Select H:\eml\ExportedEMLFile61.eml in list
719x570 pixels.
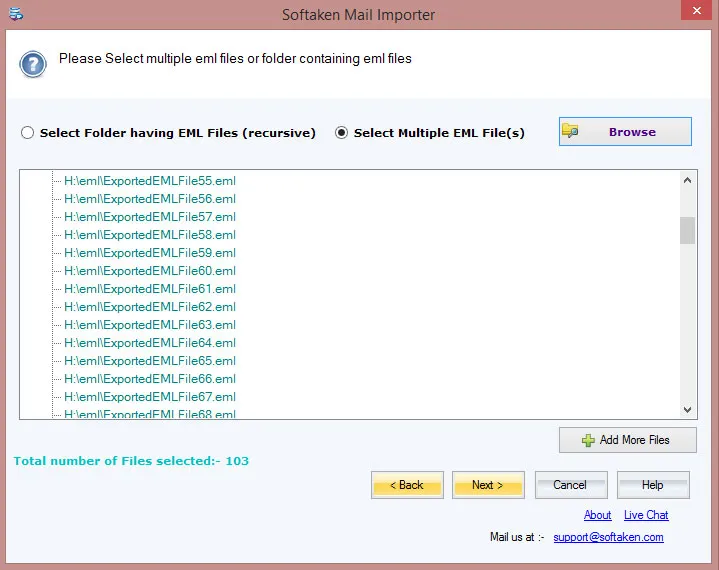pyautogui.click(x=150, y=288)
